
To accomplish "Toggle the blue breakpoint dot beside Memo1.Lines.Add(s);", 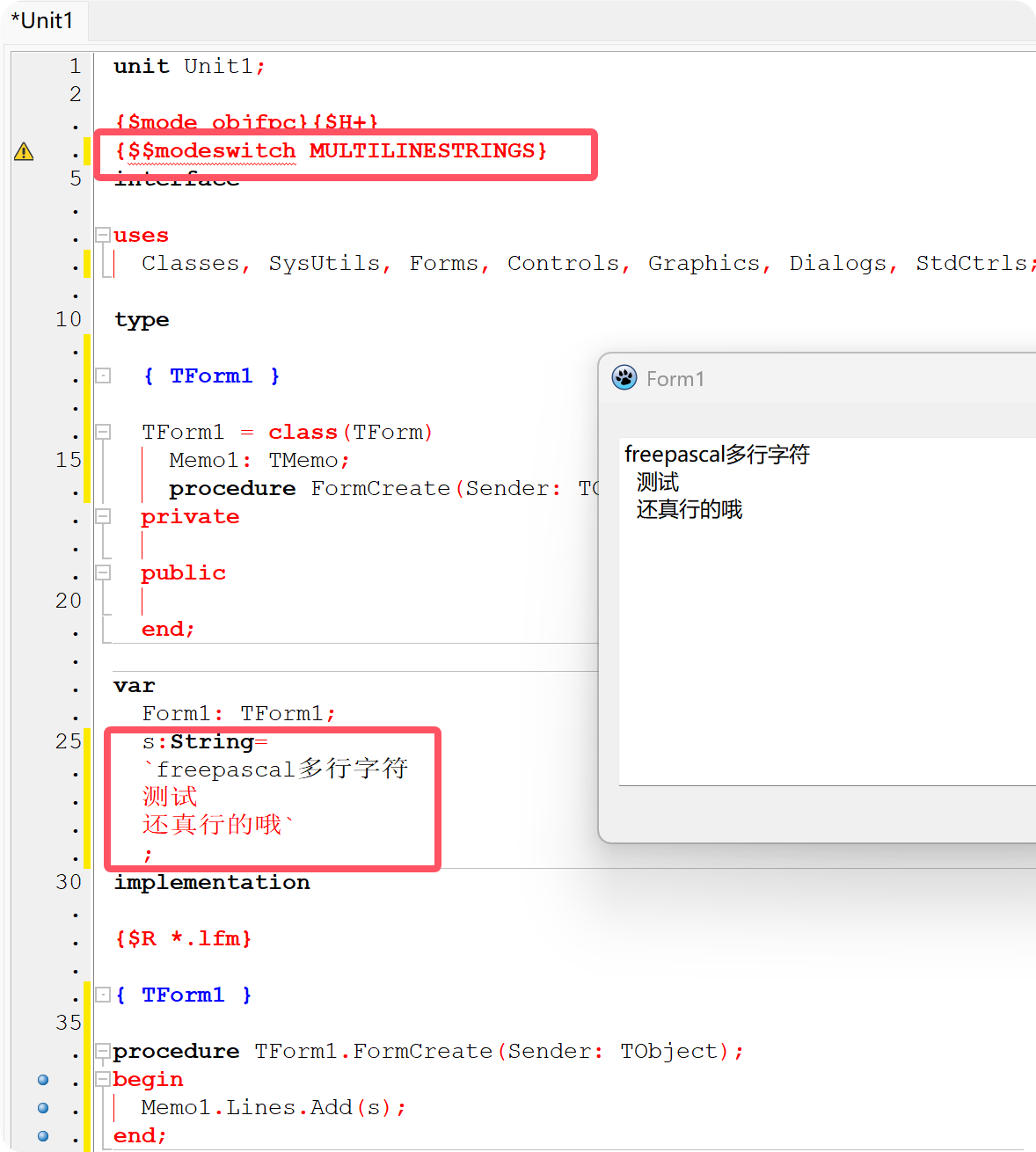I will coord(42,1108).
